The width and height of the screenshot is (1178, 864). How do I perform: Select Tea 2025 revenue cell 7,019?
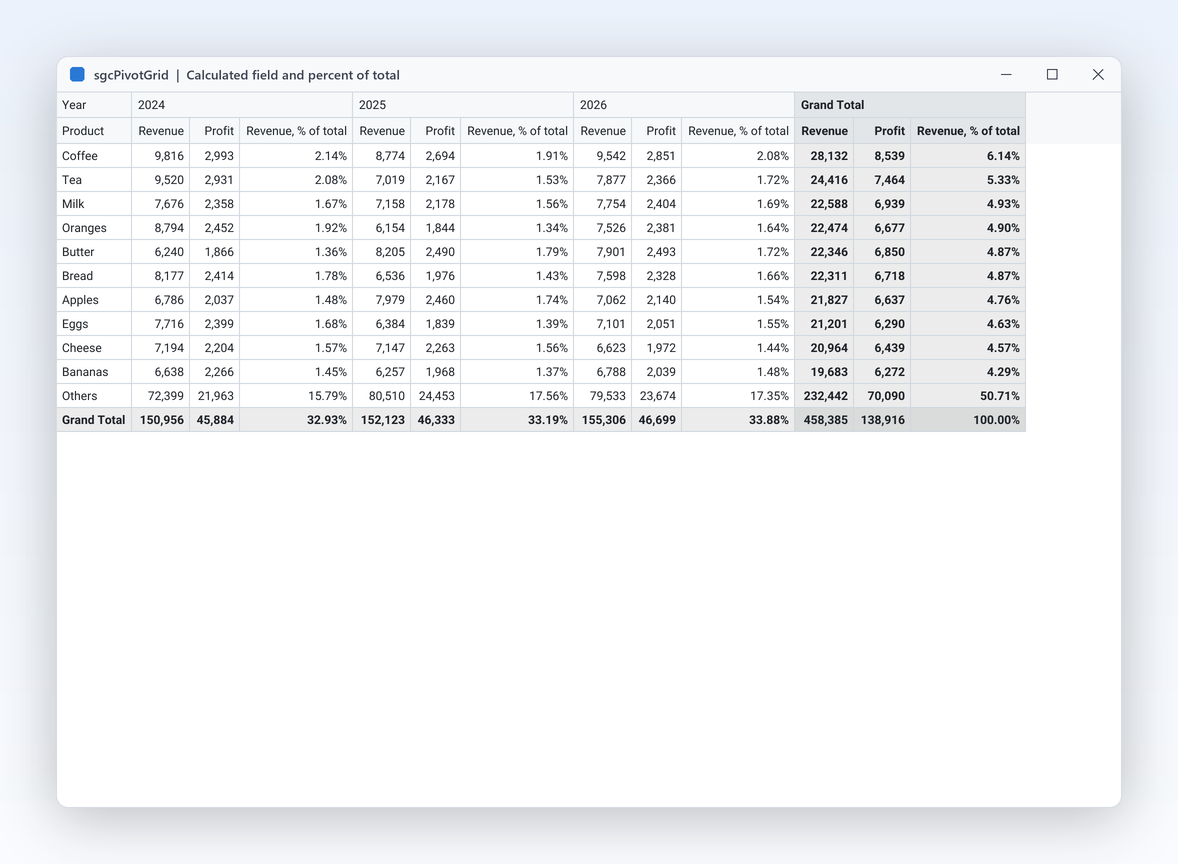click(382, 180)
